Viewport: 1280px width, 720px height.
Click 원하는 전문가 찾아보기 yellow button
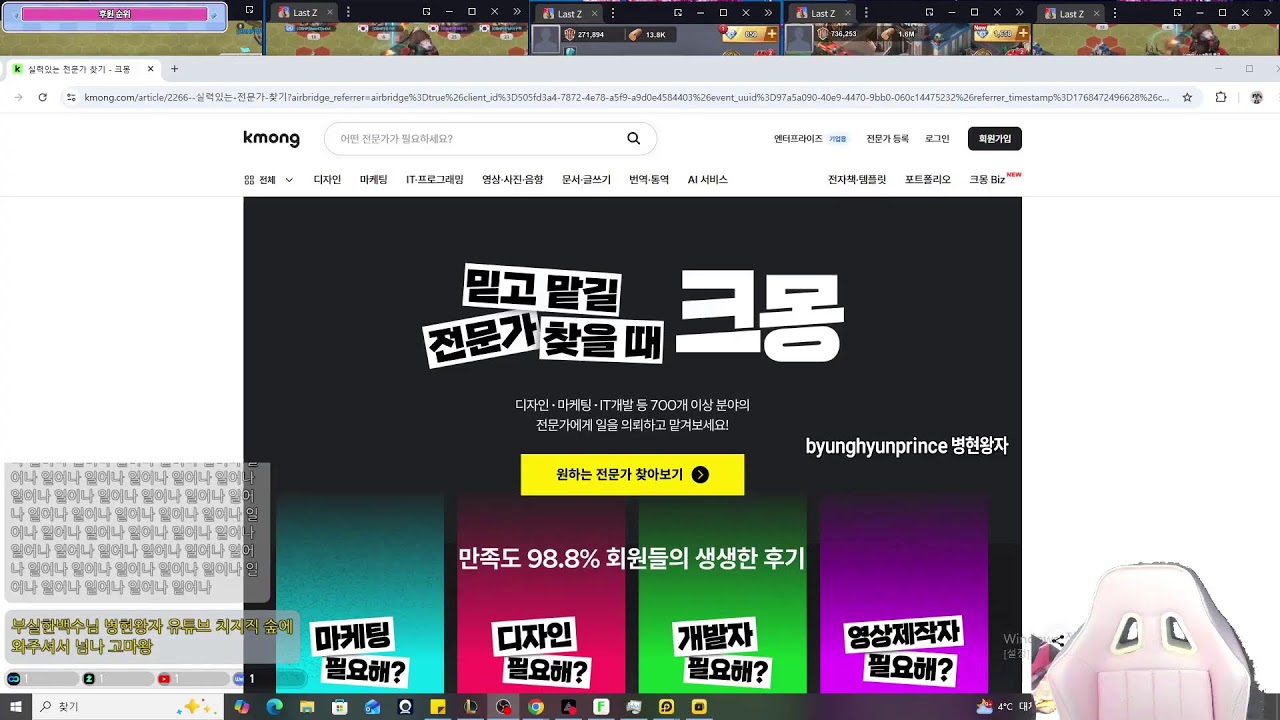(x=632, y=475)
